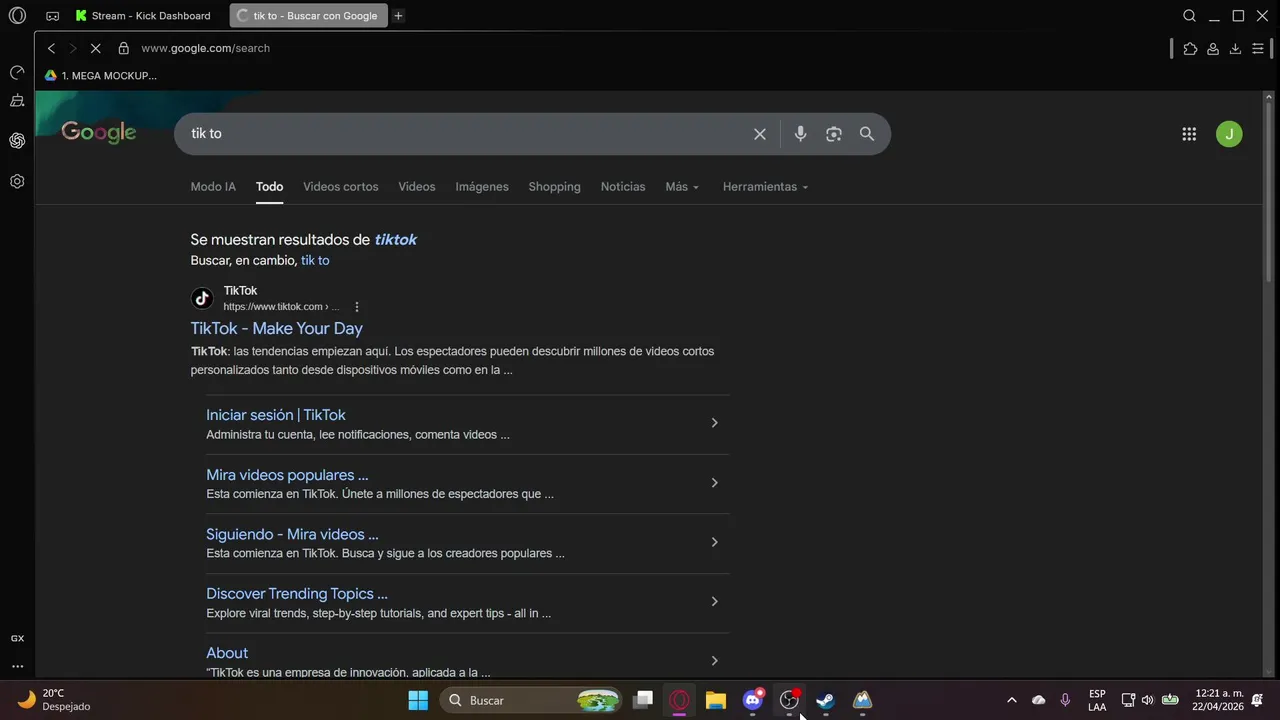Open the Discover Trending Topics link
Screen dimensions: 1280x720
[x=297, y=594]
